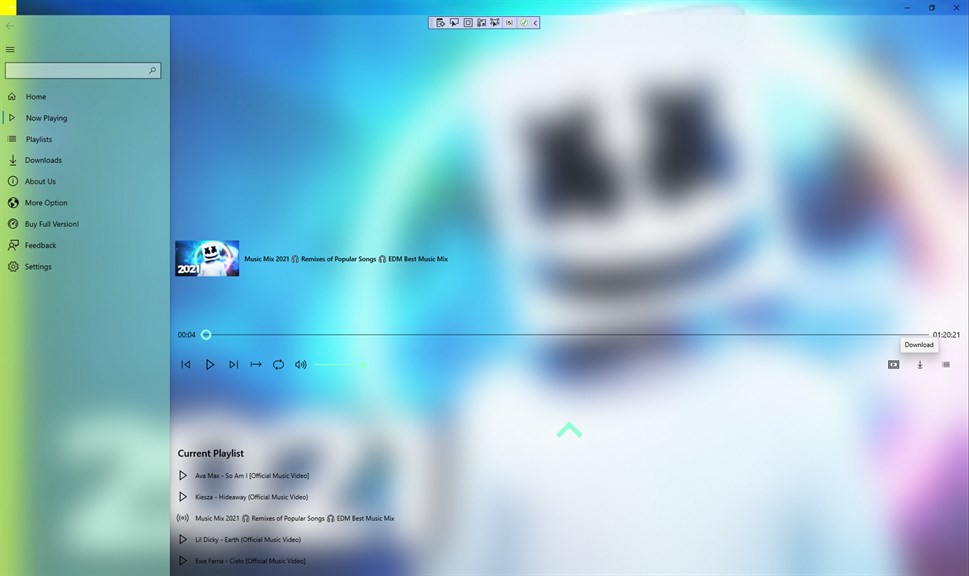This screenshot has height=576, width=969.
Task: Click the fifth debug toolbar pointer-nodes icon
Action: tap(495, 23)
